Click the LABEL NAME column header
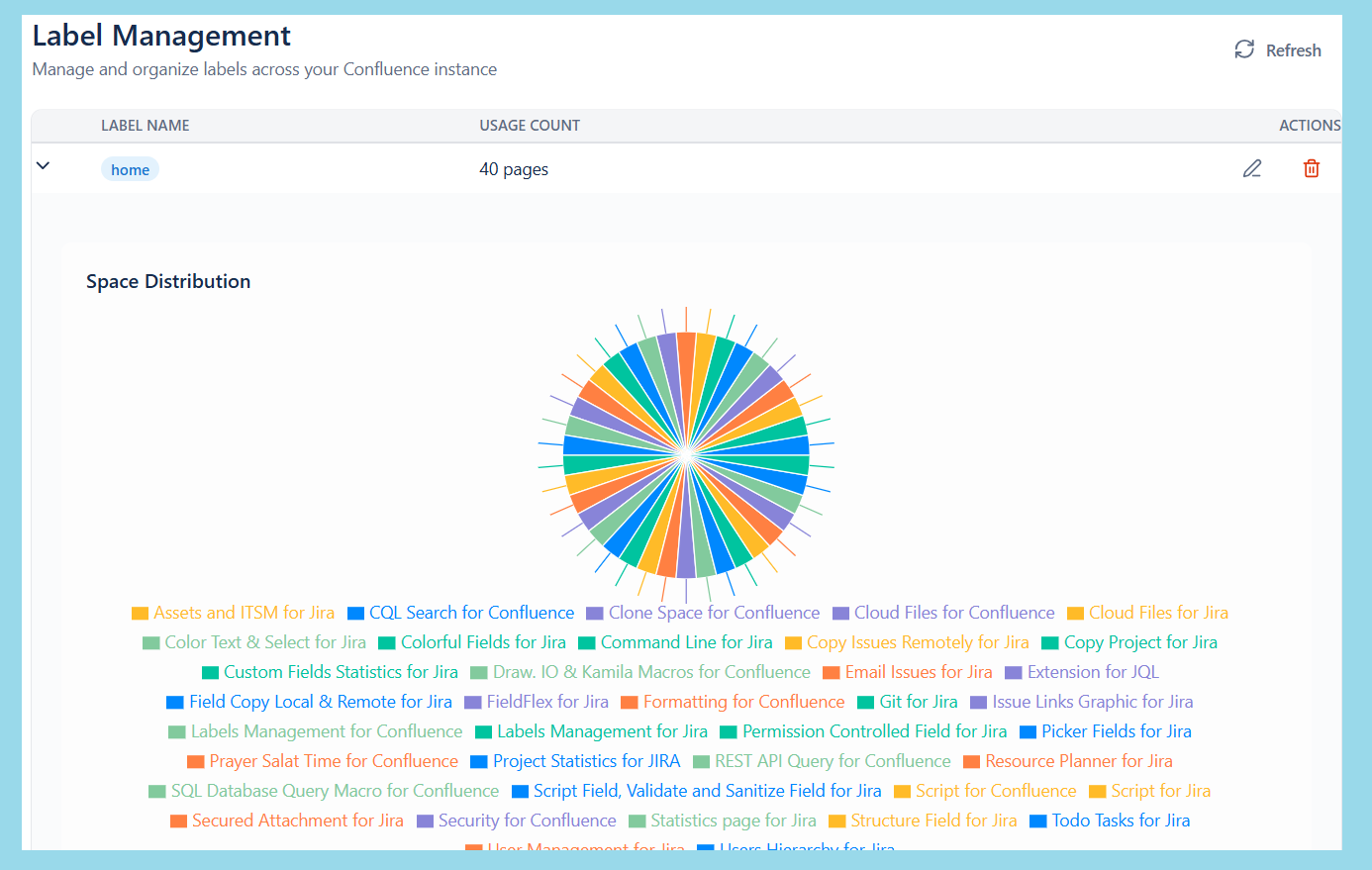The height and width of the screenshot is (870, 1372). (x=146, y=126)
